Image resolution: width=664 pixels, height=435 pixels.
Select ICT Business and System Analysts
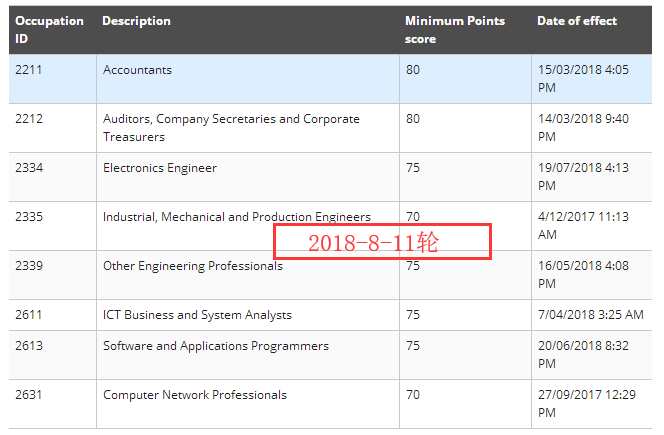pos(197,315)
